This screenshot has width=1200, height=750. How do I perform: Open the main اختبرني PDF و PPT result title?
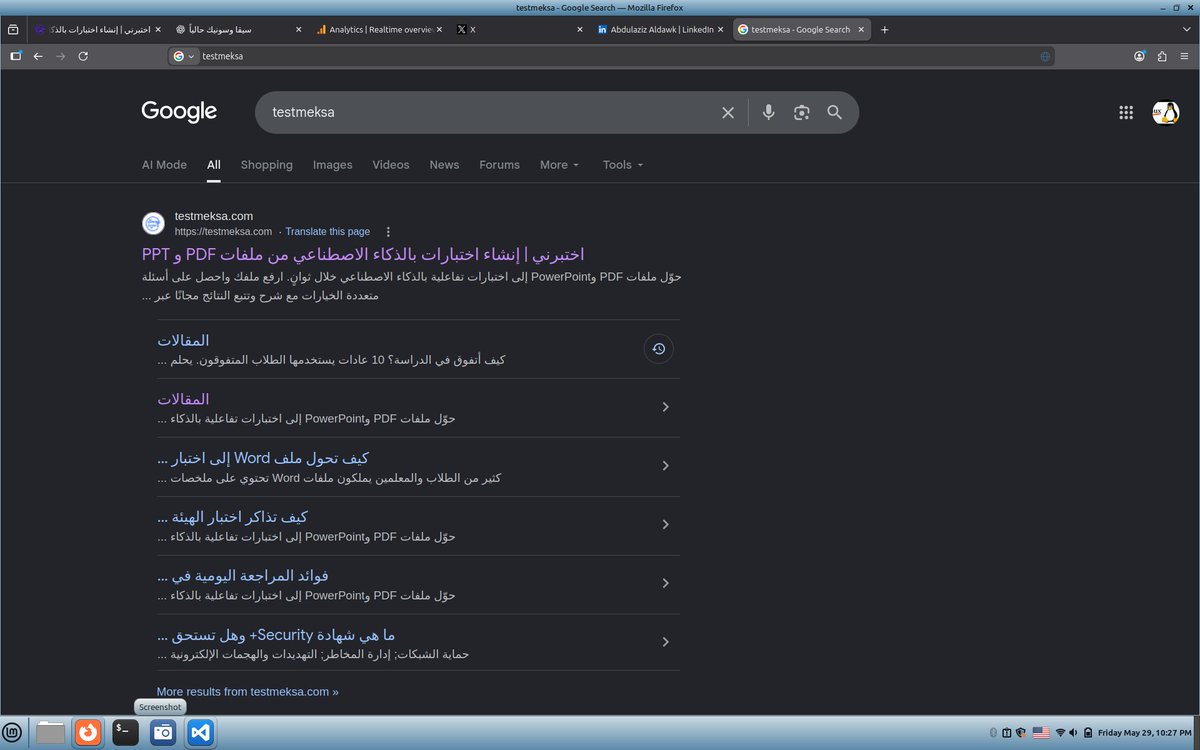[363, 254]
